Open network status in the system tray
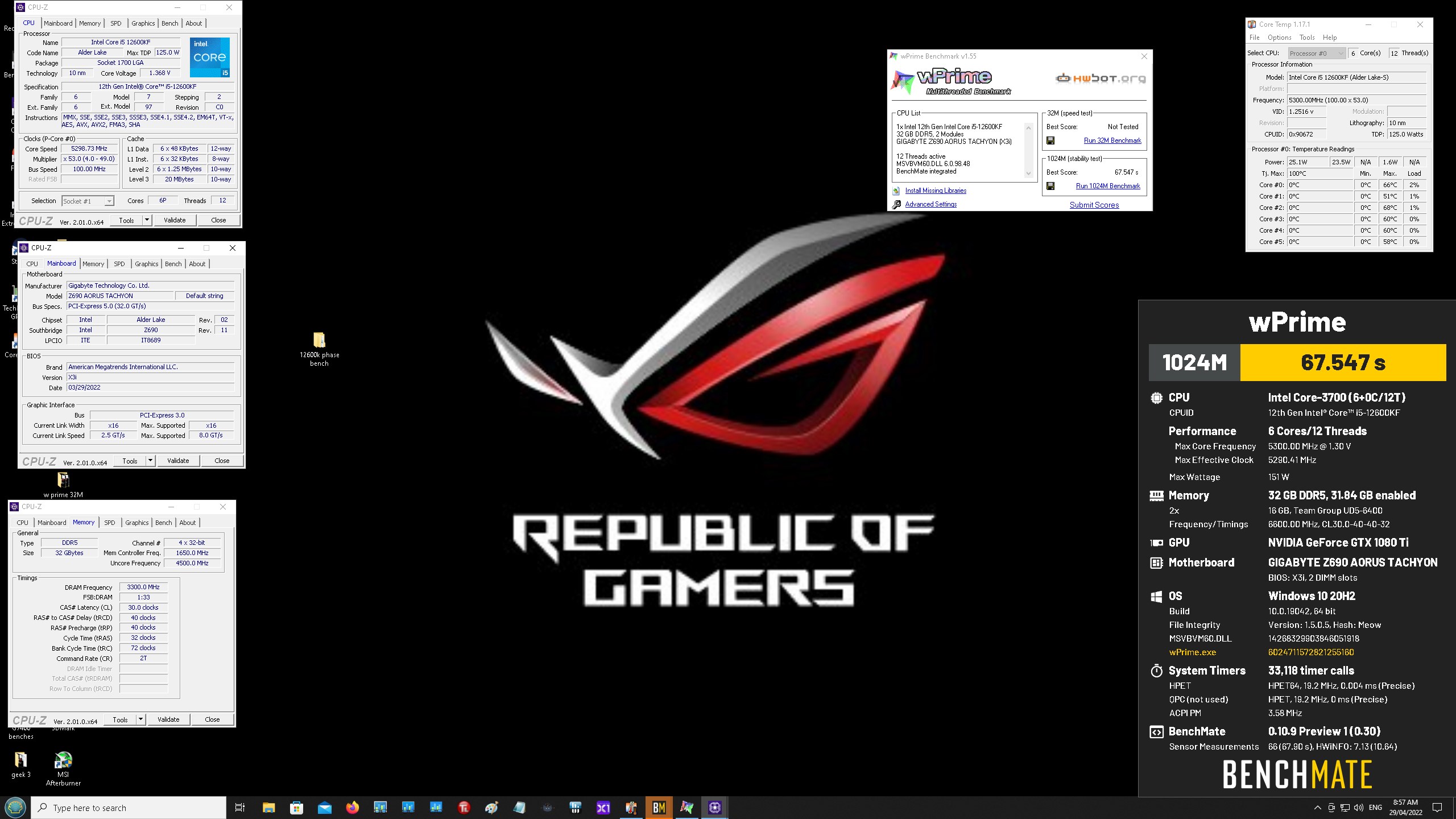 [1345, 808]
